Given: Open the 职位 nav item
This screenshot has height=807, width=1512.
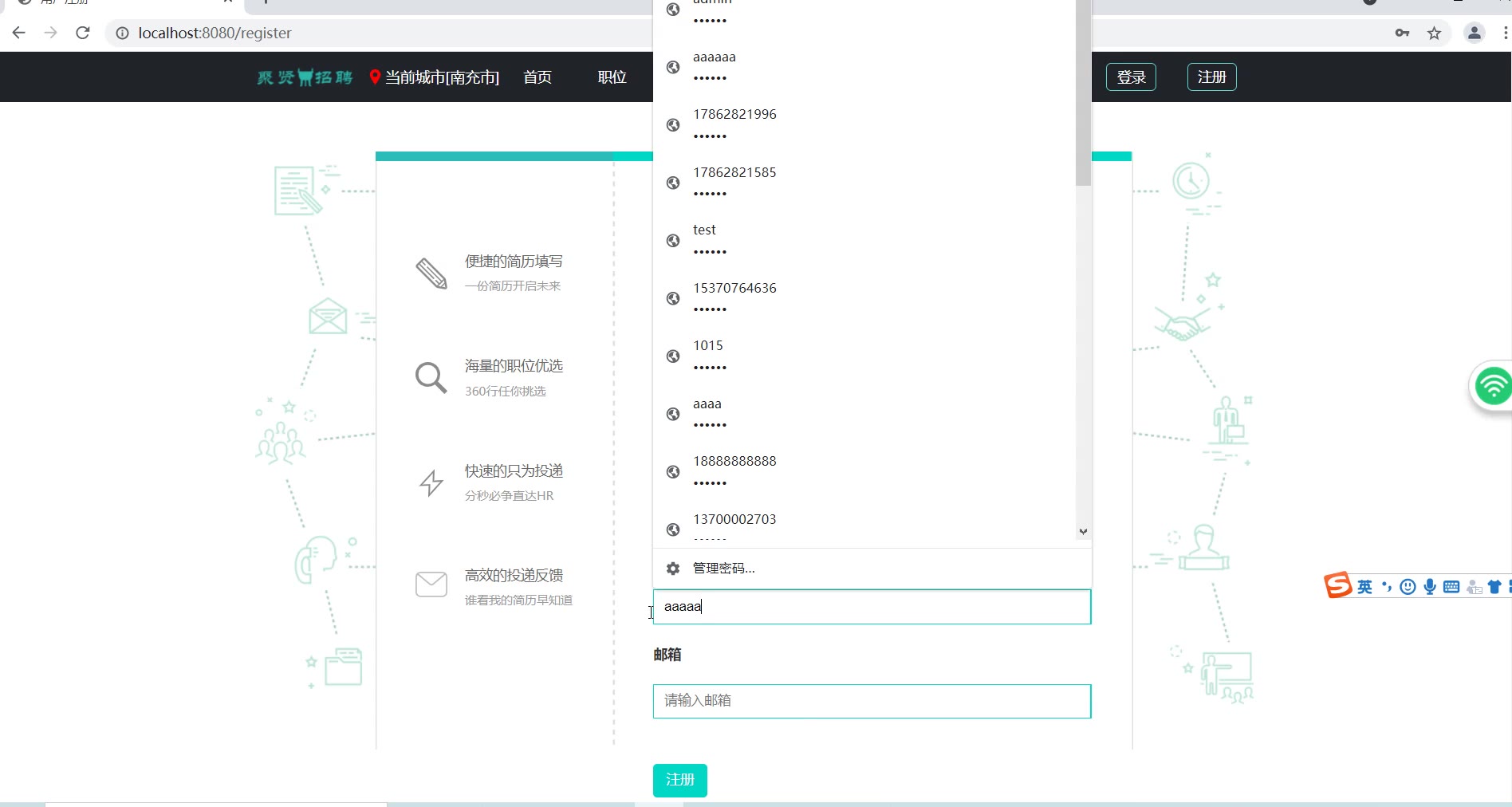Looking at the screenshot, I should pyautogui.click(x=612, y=77).
